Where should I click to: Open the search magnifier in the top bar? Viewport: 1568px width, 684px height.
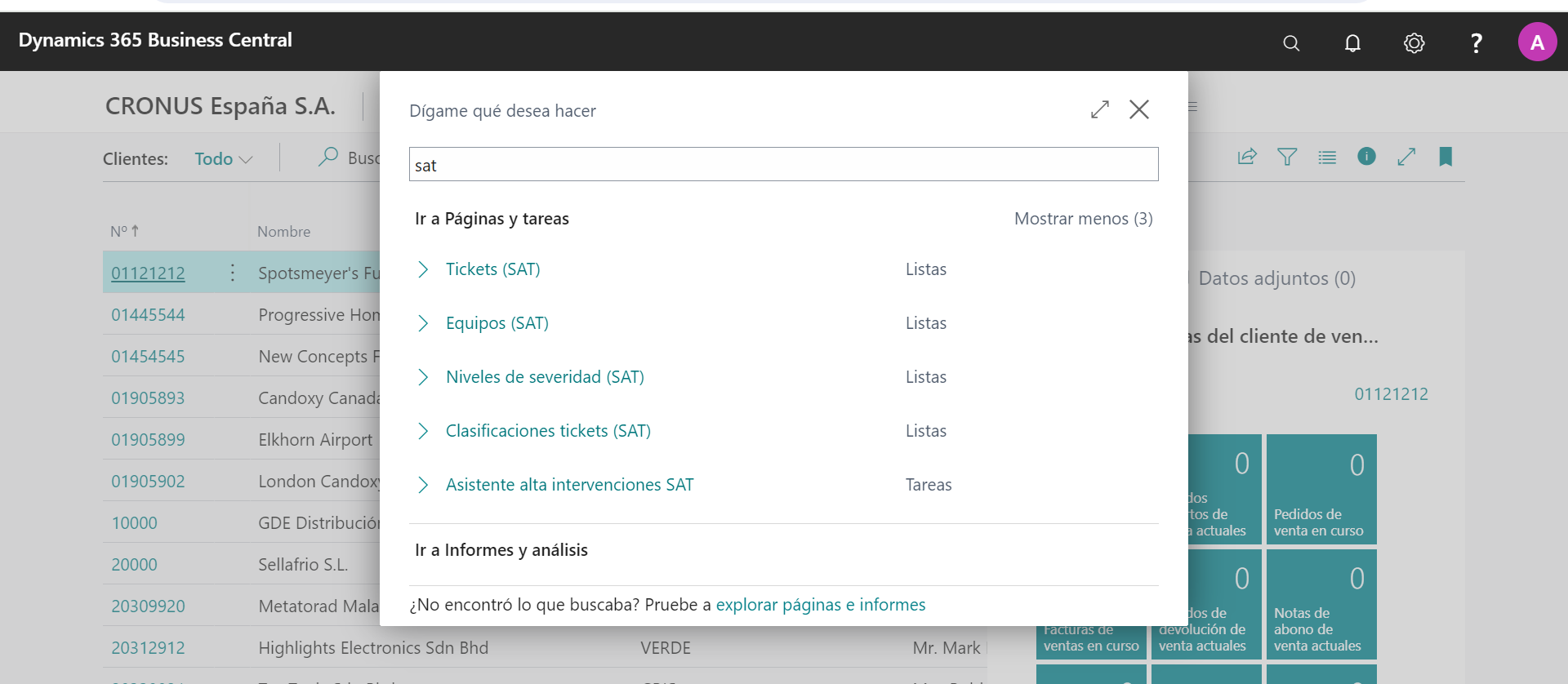(x=1291, y=42)
